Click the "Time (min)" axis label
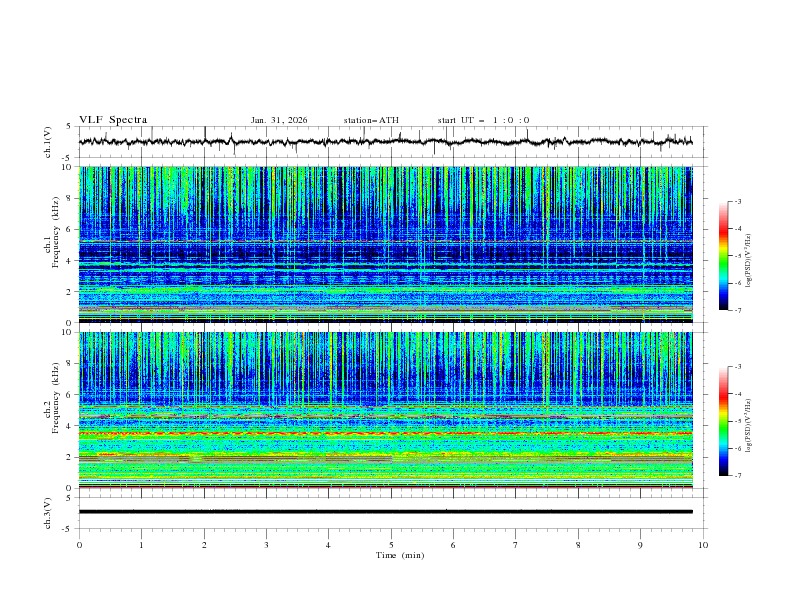 [400, 555]
